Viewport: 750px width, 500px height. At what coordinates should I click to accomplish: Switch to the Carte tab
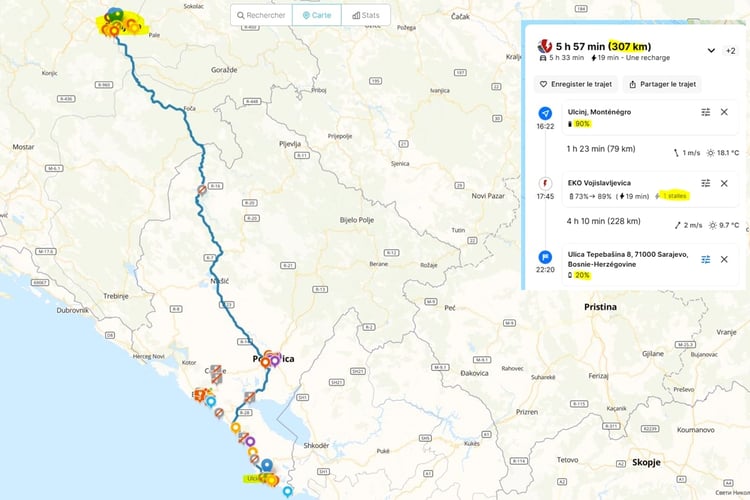click(313, 15)
